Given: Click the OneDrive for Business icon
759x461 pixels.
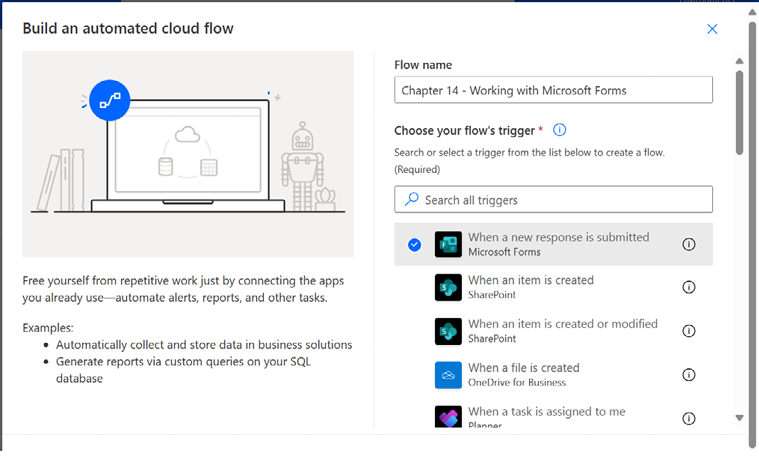Looking at the screenshot, I should pyautogui.click(x=448, y=375).
